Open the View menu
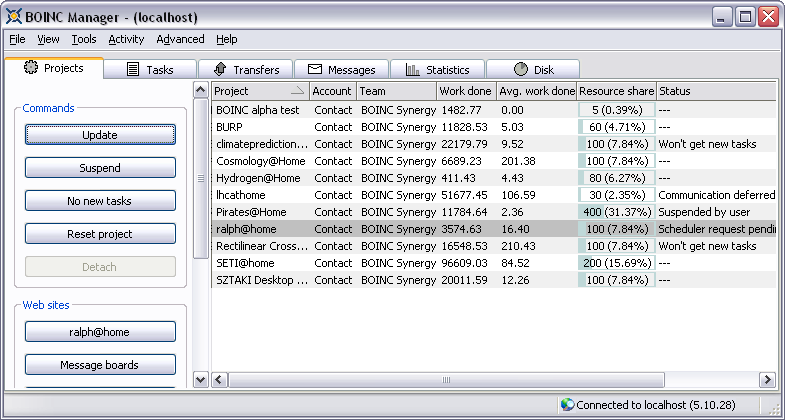 pos(48,39)
